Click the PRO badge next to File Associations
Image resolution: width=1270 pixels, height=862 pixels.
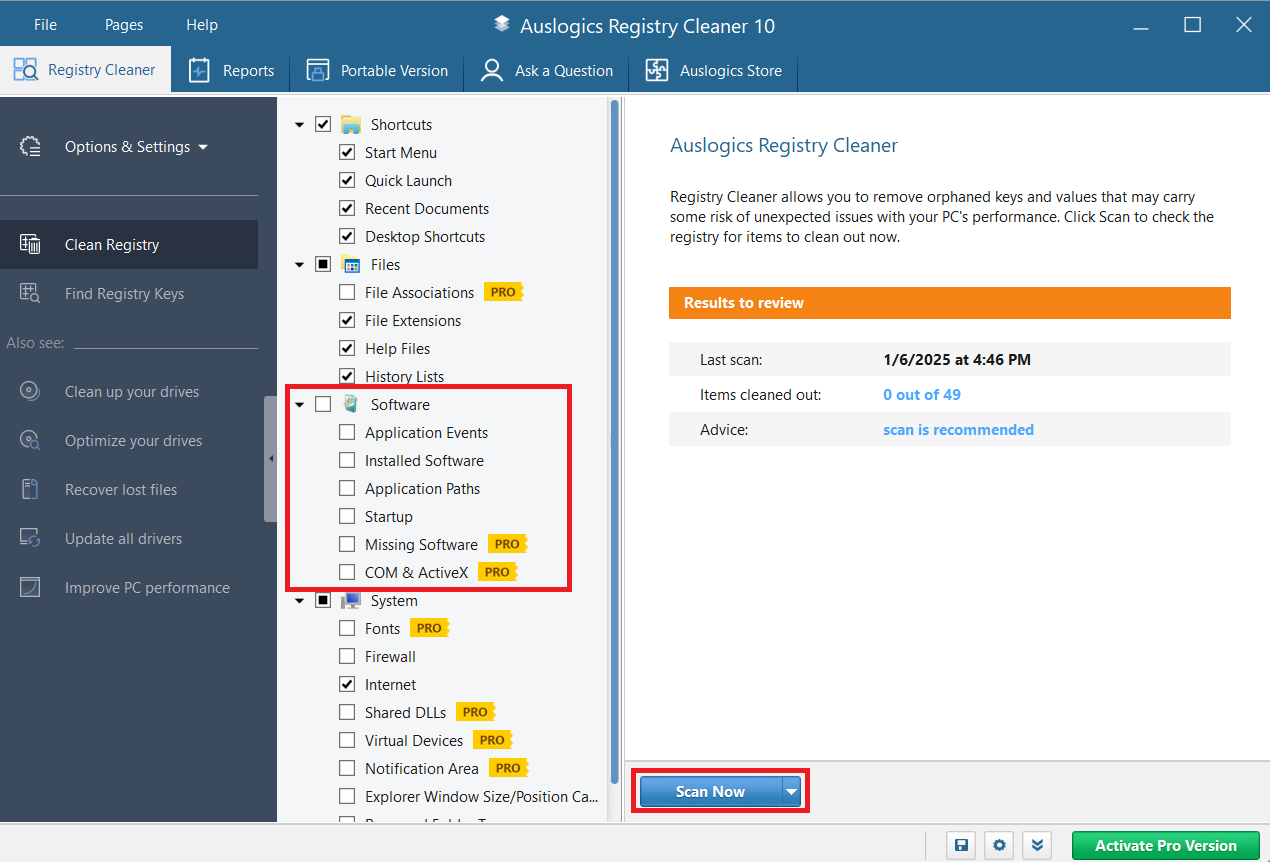tap(503, 292)
